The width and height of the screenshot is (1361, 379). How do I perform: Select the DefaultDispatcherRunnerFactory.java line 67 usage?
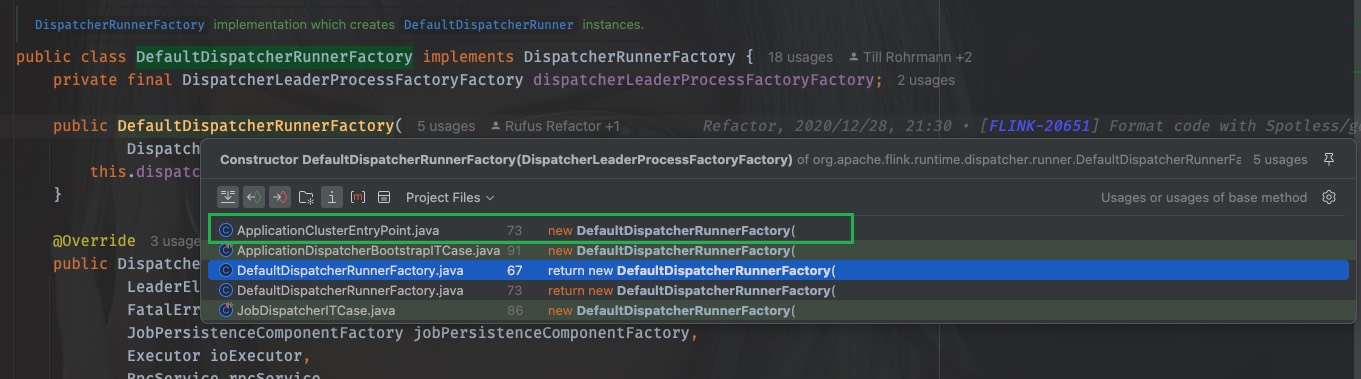778,270
